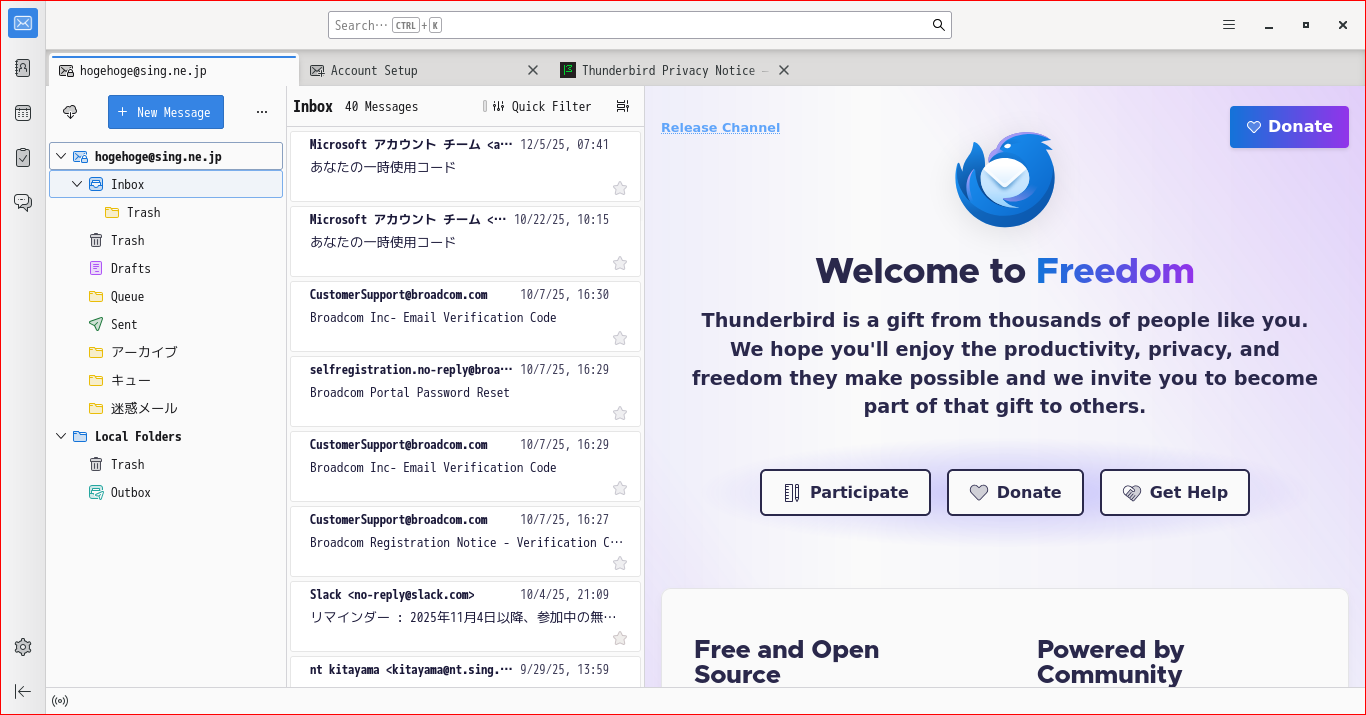
Task: Open the Release Channel link
Action: pyautogui.click(x=720, y=127)
